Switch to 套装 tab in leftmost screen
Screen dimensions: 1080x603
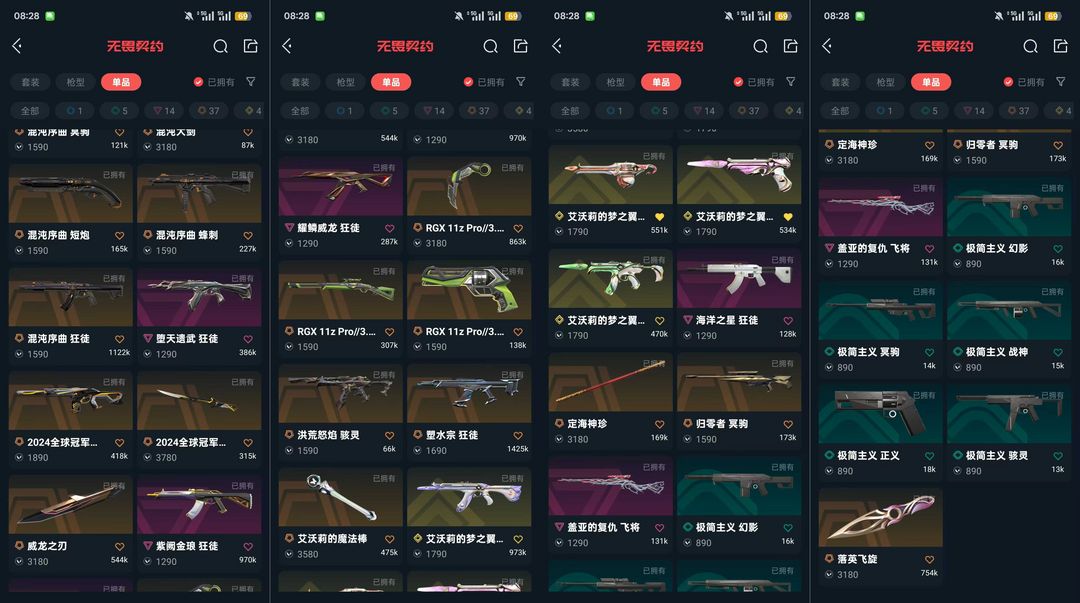pyautogui.click(x=30, y=82)
